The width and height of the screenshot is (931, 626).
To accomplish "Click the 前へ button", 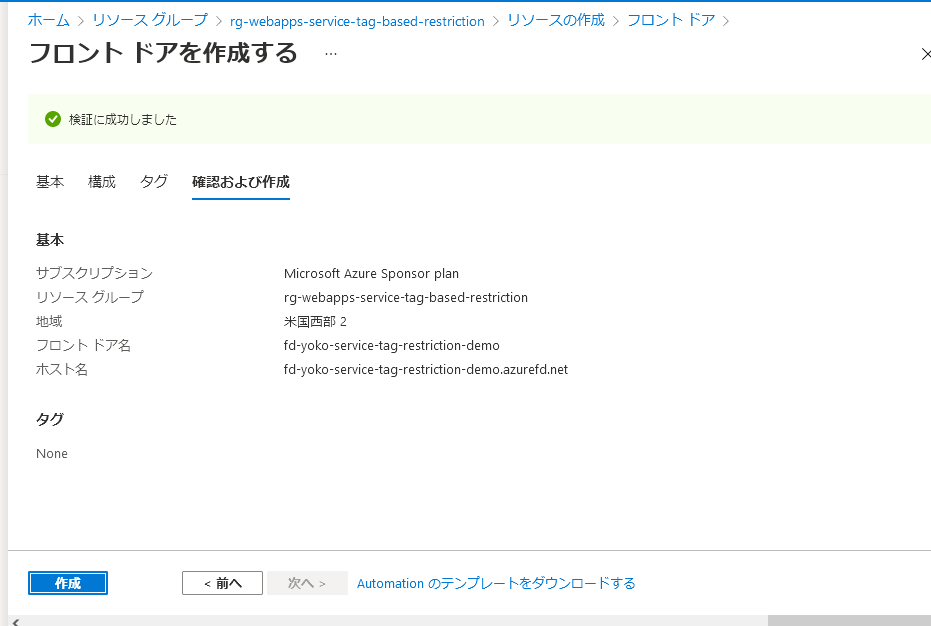I will pos(222,583).
